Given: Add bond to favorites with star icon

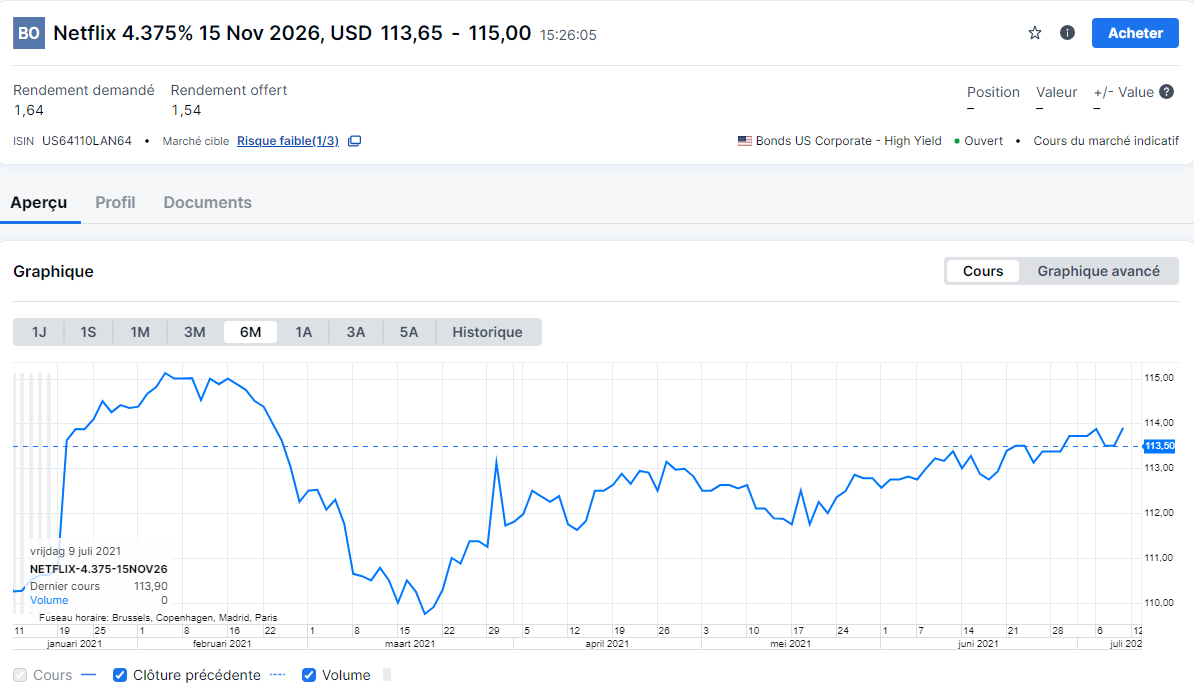Looking at the screenshot, I should pyautogui.click(x=1034, y=33).
